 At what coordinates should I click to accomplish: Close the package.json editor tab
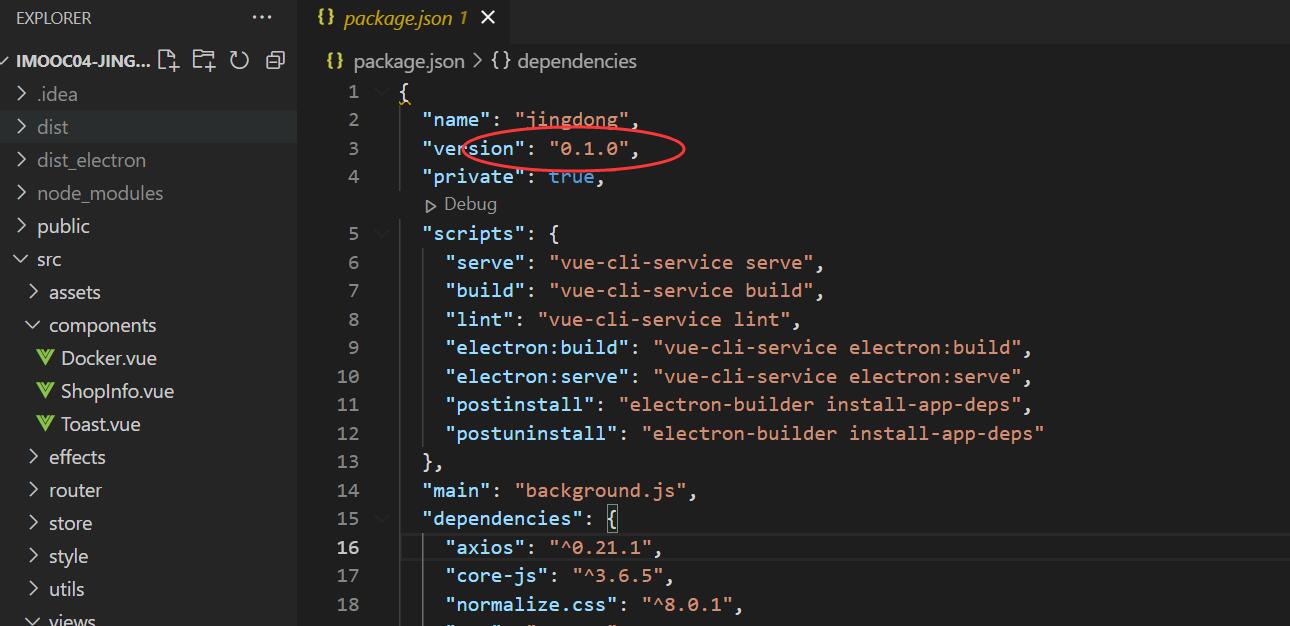488,18
